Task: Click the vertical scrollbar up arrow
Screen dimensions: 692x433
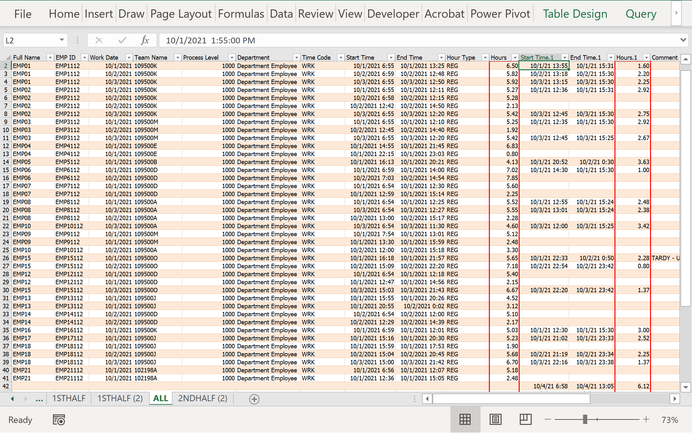Action: tap(685, 59)
